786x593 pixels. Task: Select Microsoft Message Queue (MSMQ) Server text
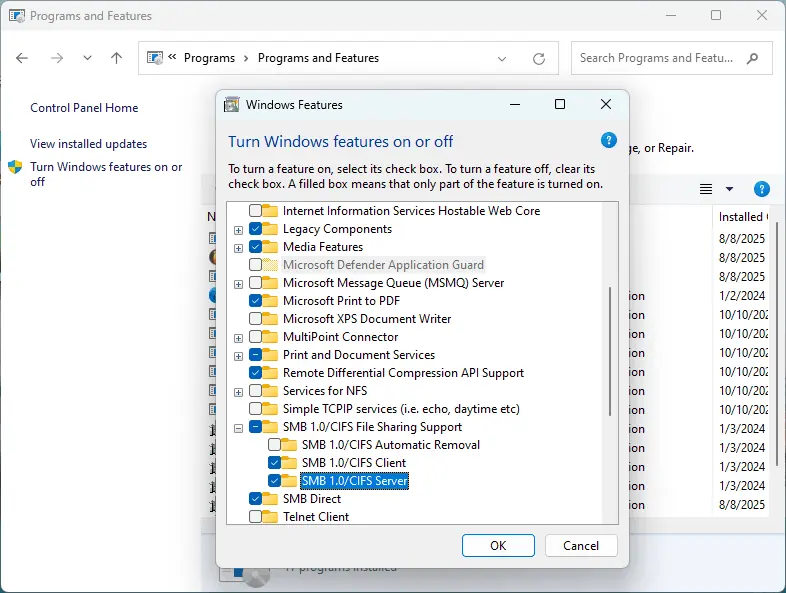point(394,283)
